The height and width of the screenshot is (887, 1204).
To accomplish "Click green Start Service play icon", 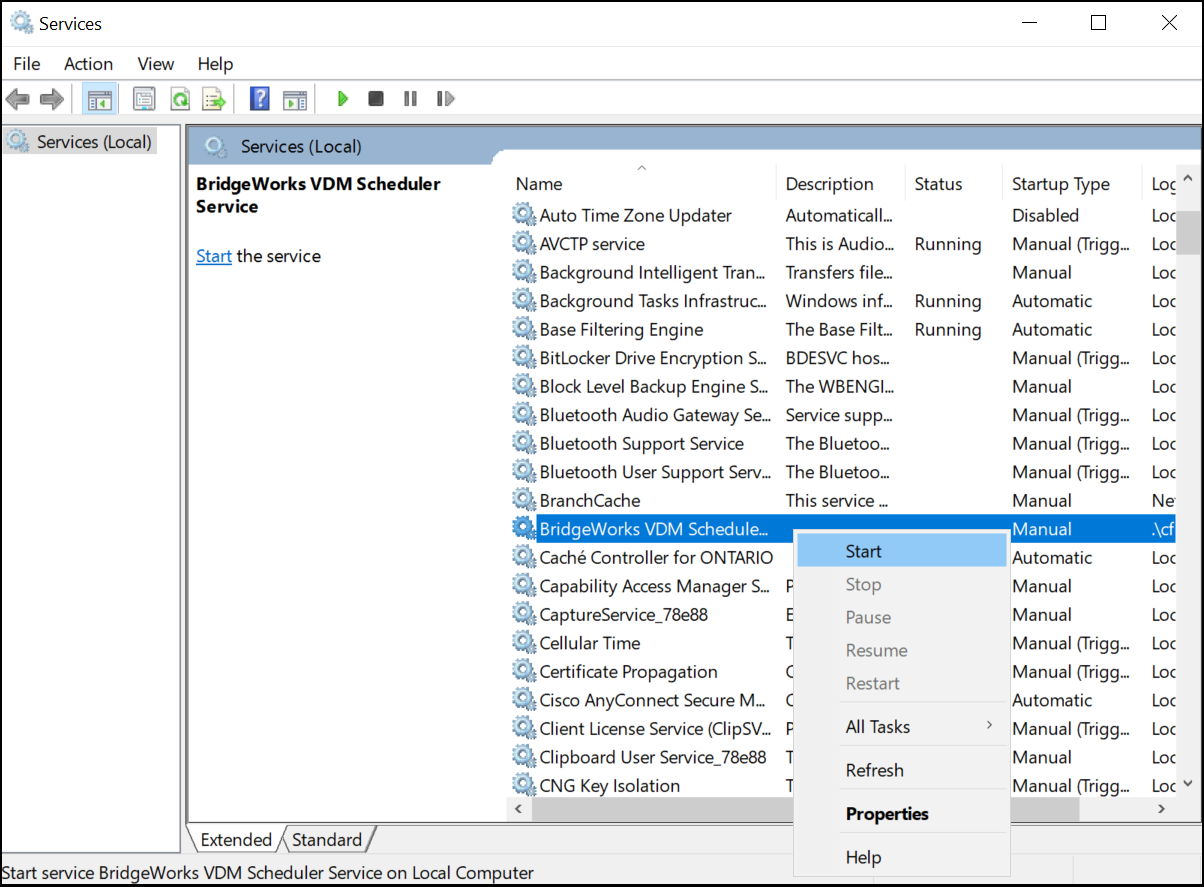I will point(342,99).
